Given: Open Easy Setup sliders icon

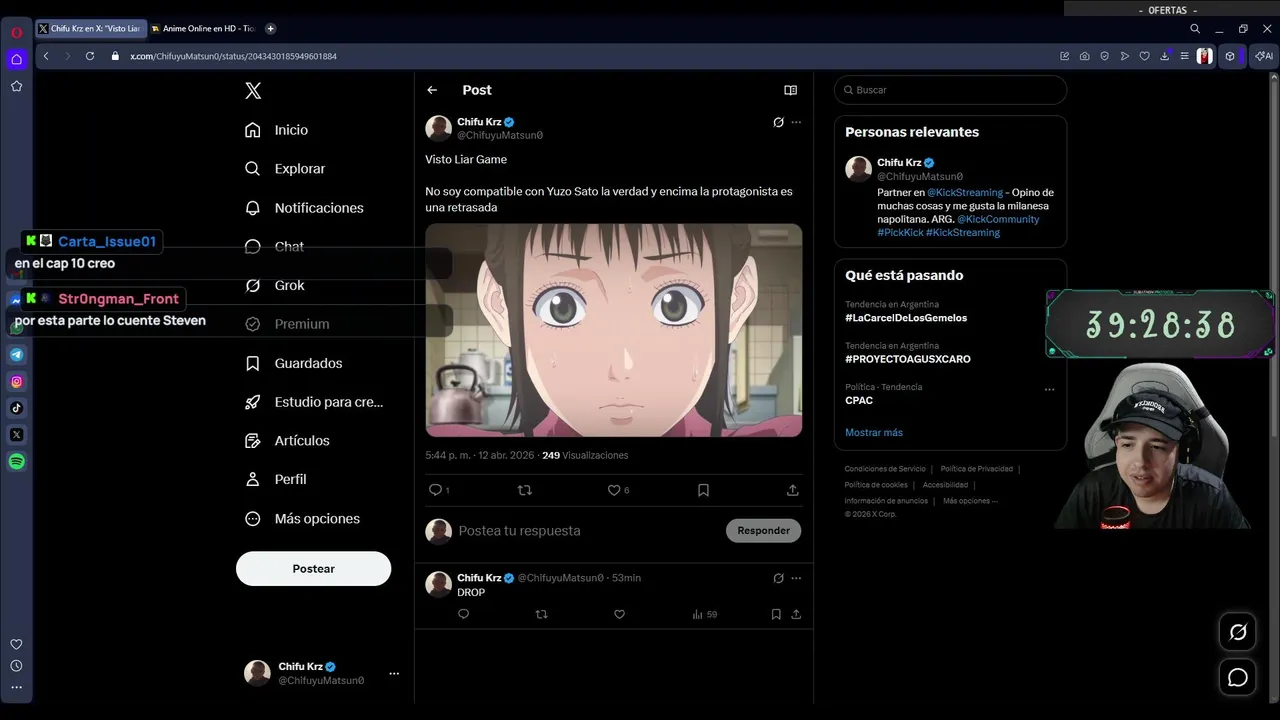Looking at the screenshot, I should (x=1184, y=56).
